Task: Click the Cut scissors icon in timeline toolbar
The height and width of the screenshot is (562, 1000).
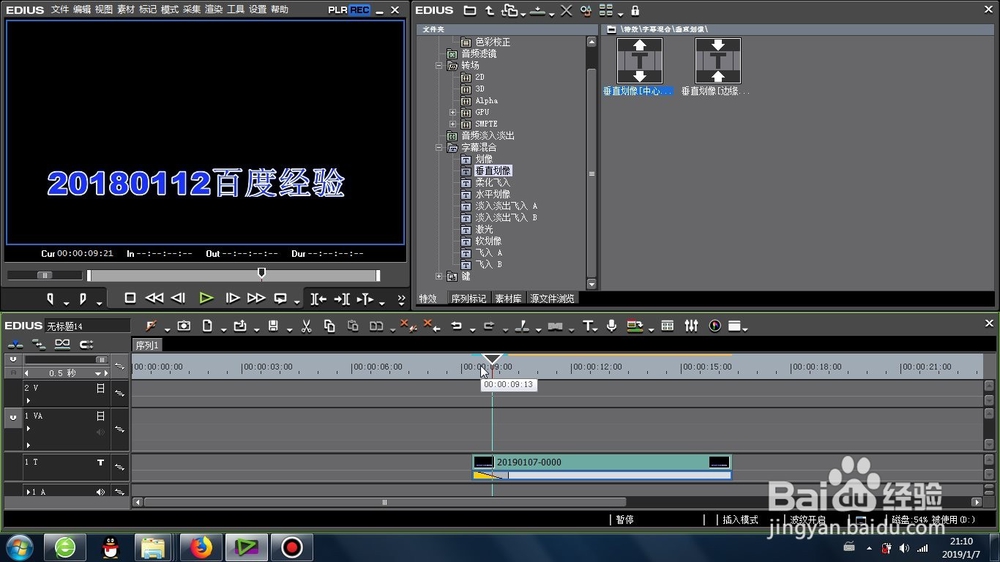Action: pyautogui.click(x=306, y=326)
